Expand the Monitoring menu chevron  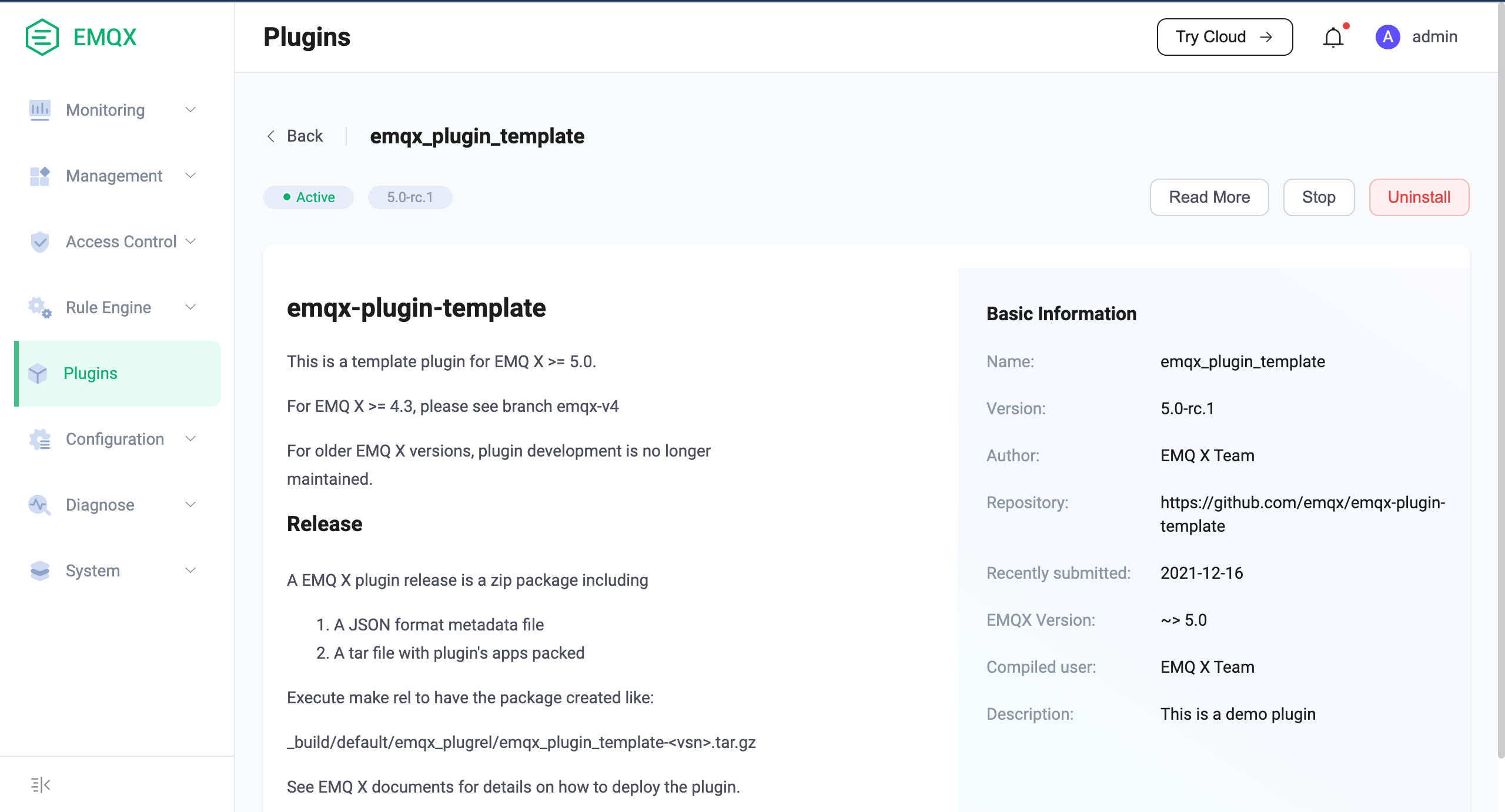(x=190, y=110)
